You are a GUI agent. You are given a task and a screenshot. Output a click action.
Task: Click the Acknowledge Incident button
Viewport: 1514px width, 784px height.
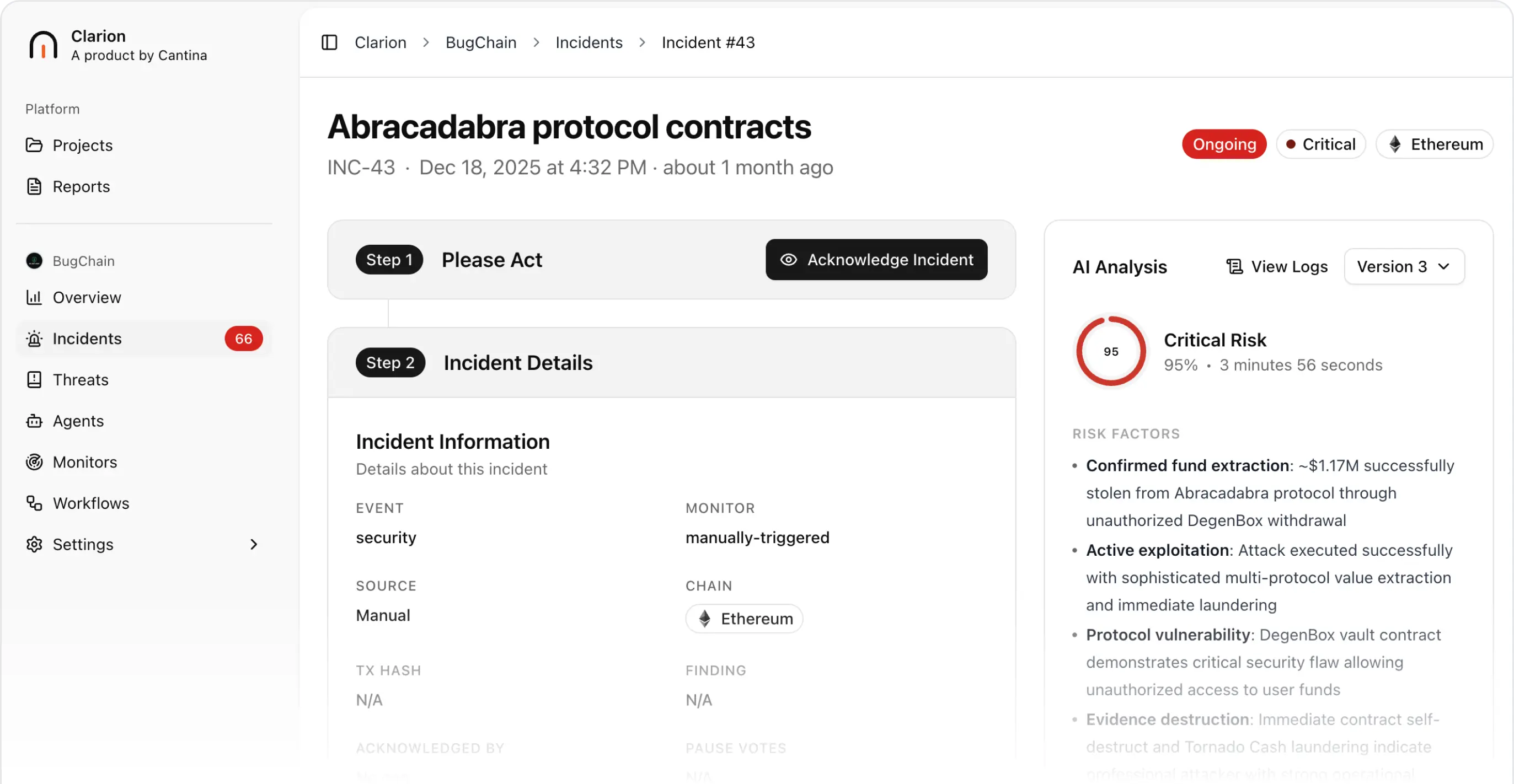point(876,259)
